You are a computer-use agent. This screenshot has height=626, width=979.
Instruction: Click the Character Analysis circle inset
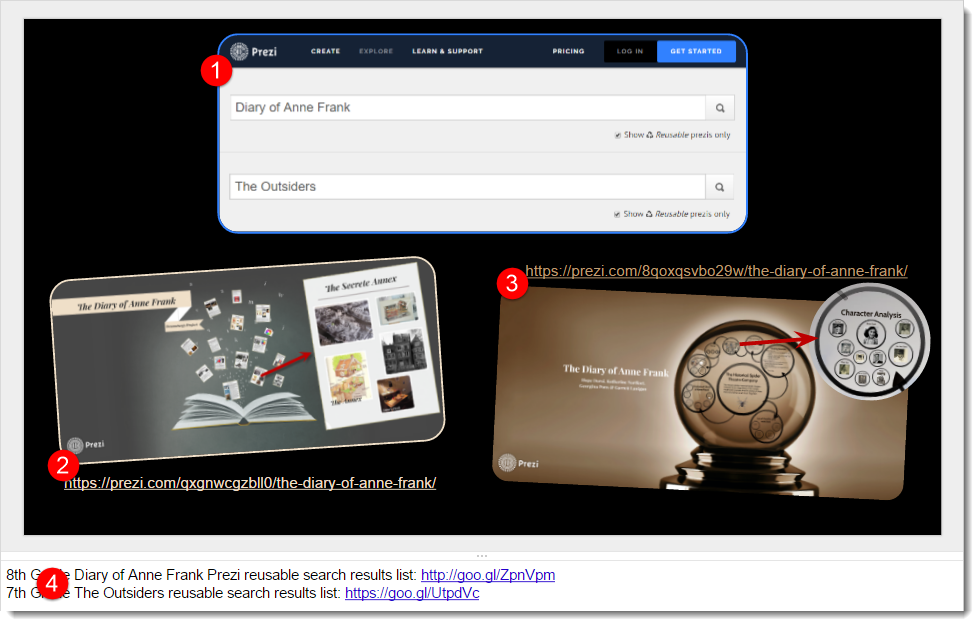tap(871, 341)
